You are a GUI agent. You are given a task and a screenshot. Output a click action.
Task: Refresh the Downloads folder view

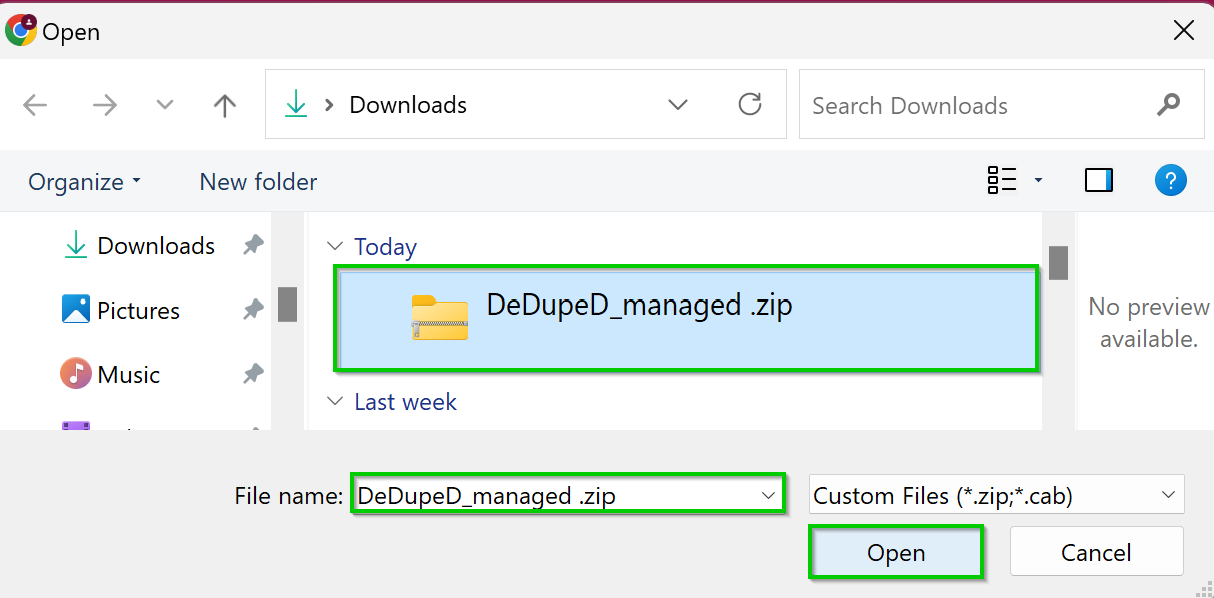[749, 104]
